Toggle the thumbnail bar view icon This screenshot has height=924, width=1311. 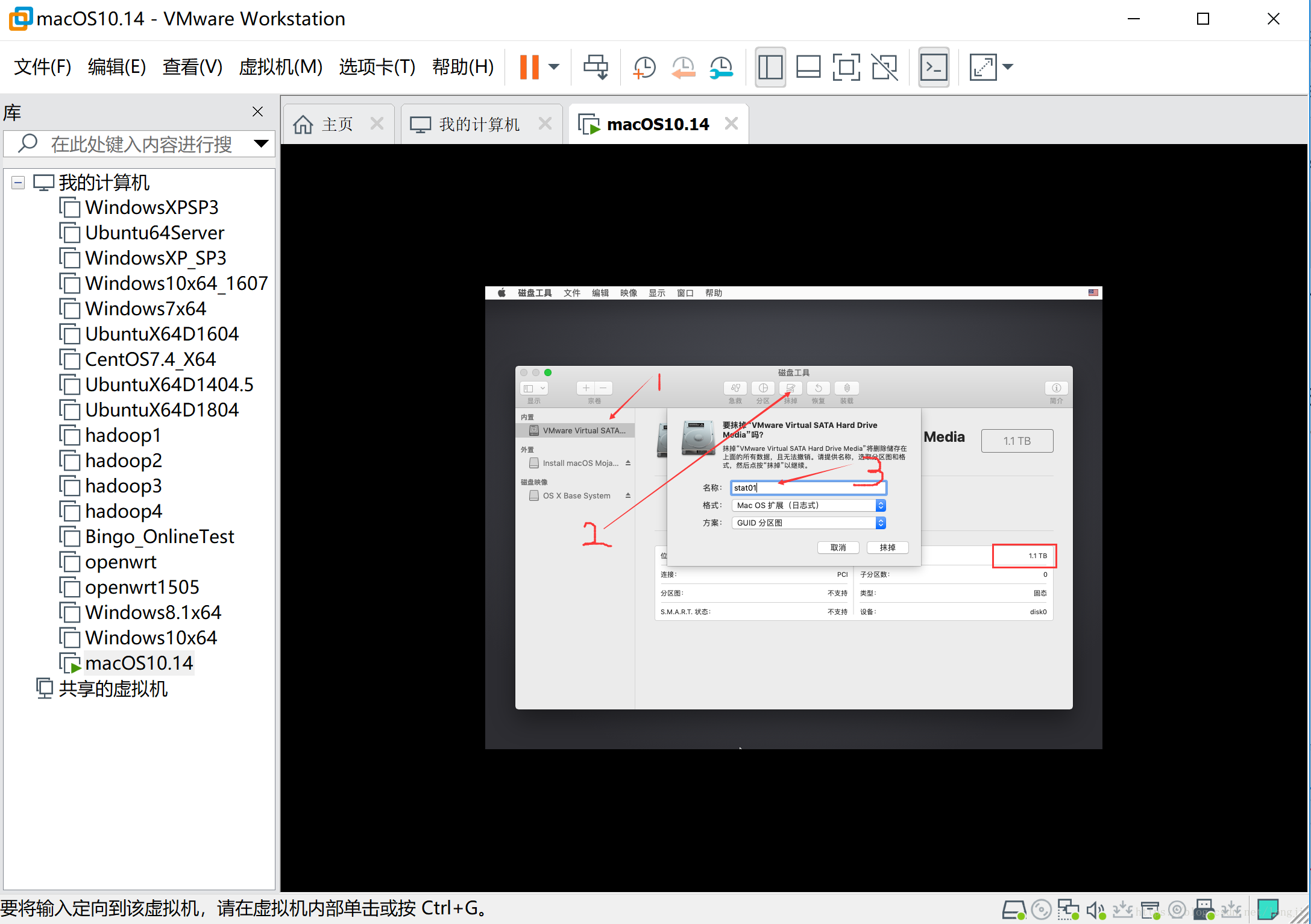[x=808, y=67]
